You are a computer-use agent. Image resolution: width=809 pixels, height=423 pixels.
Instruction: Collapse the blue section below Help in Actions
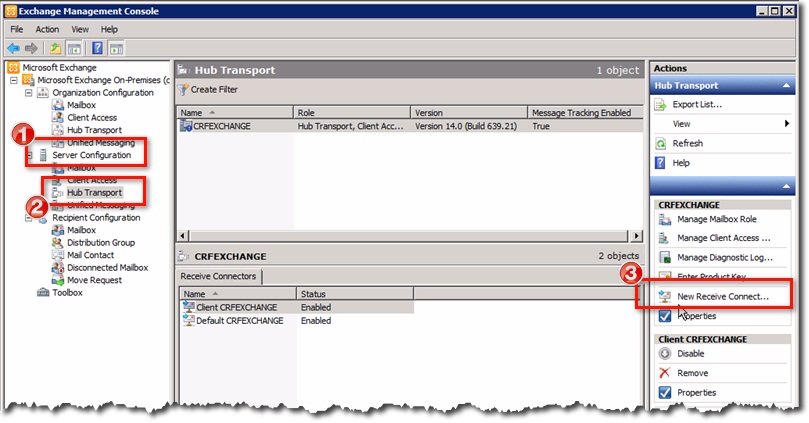pos(786,186)
